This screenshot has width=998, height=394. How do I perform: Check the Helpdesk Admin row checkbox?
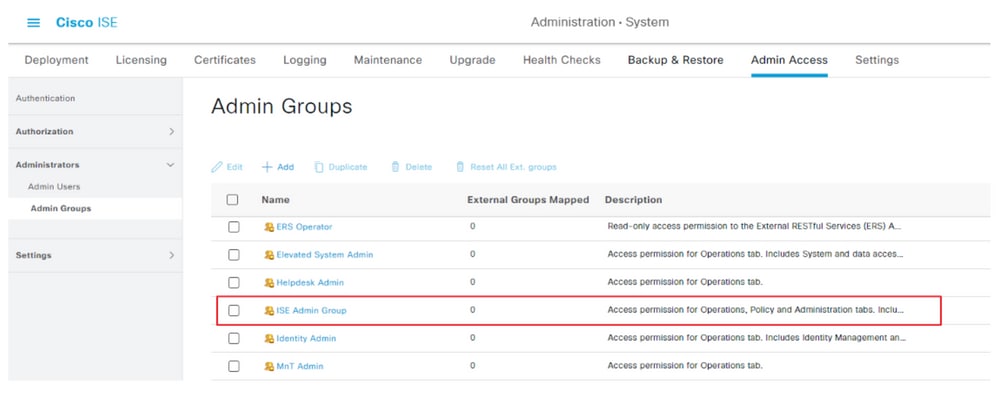[x=234, y=283]
